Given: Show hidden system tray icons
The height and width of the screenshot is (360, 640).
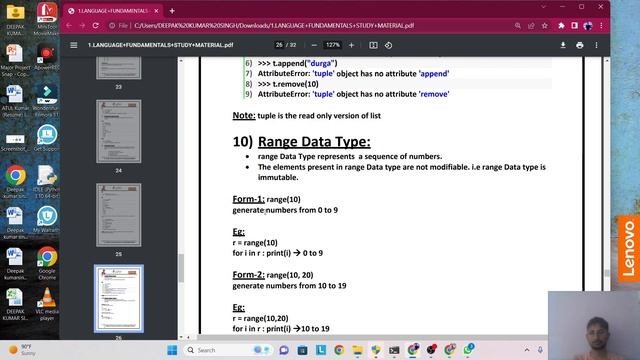Looking at the screenshot, I should [x=527, y=350].
